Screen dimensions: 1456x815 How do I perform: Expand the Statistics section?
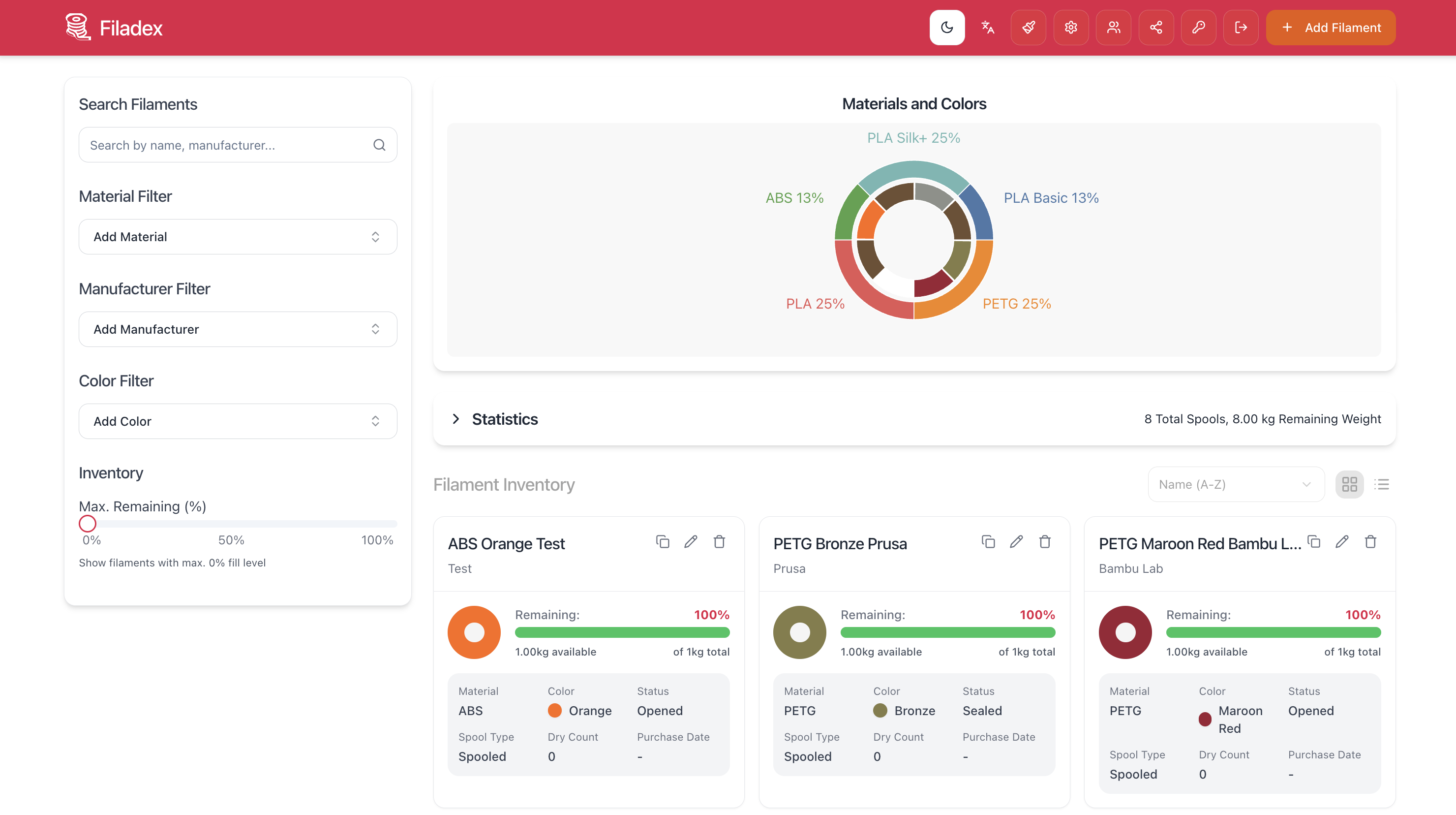pos(455,418)
